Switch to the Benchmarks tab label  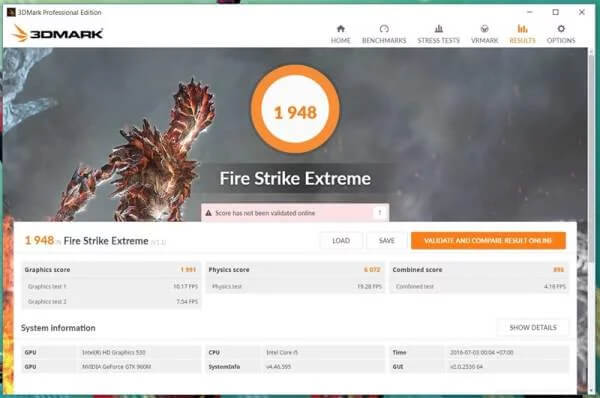click(x=384, y=40)
